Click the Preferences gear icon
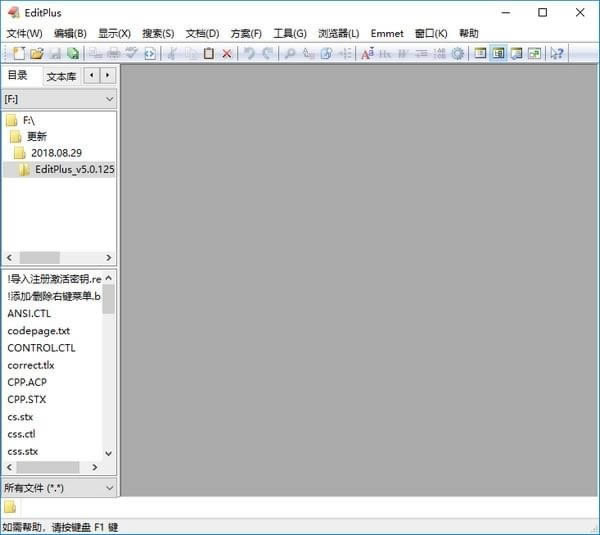Viewport: 600px width, 535px height. 457,53
